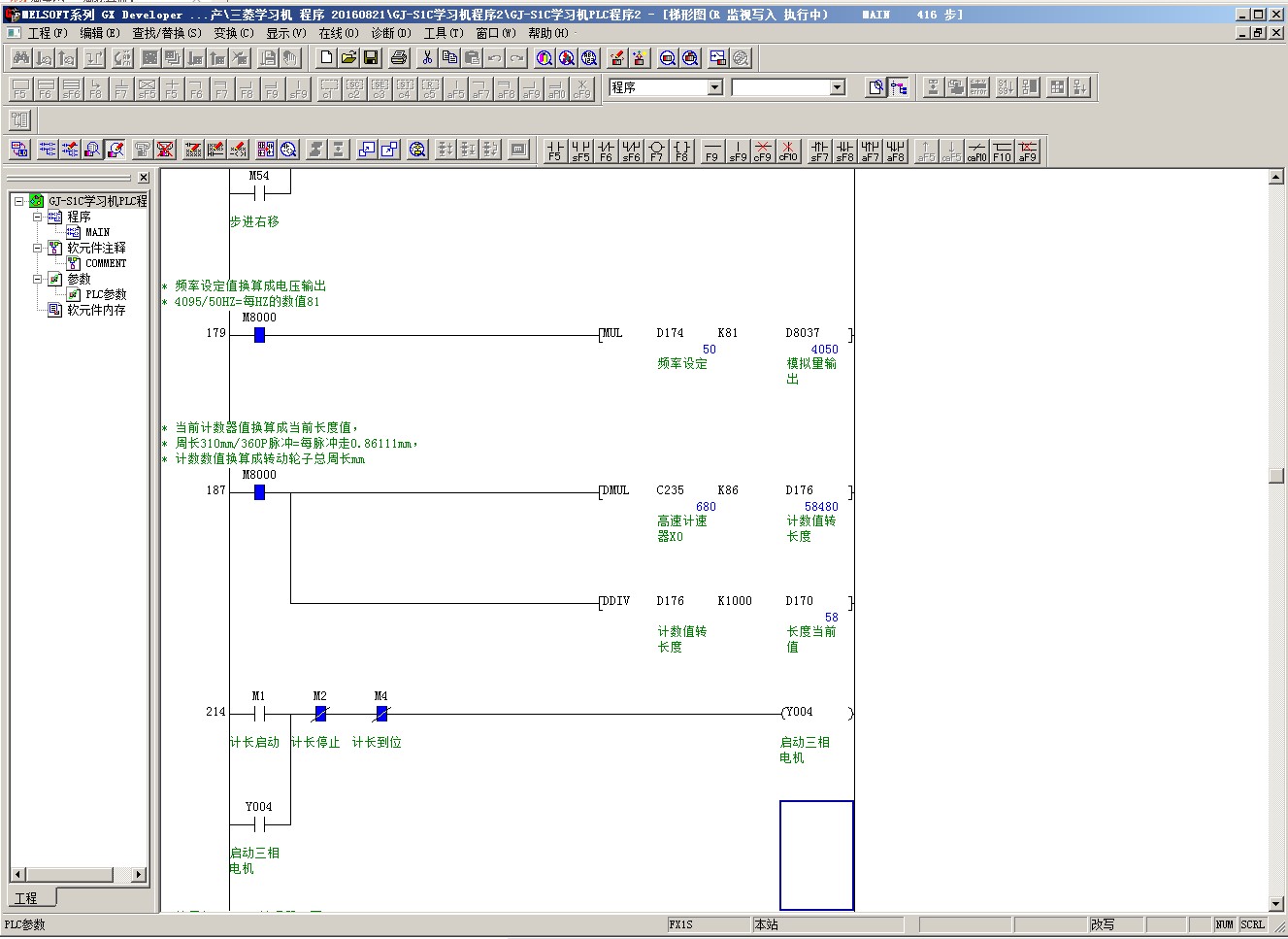This screenshot has width=1288, height=939.
Task: Select COMMENT in project tree
Action: pyautogui.click(x=106, y=263)
